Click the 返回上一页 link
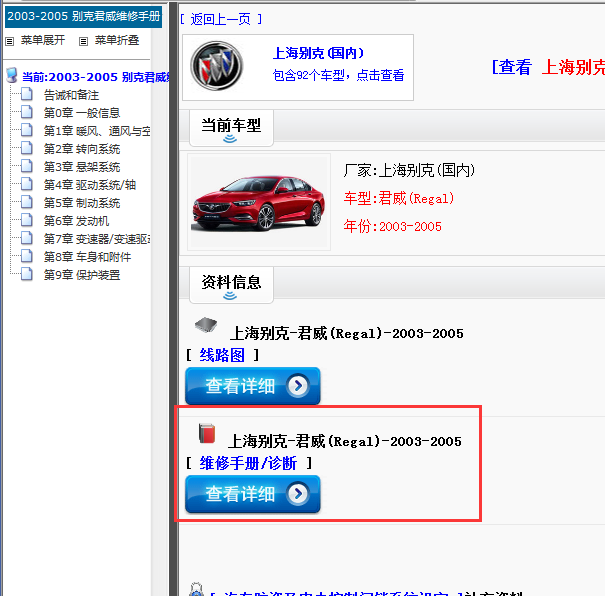The width and height of the screenshot is (605, 596). point(220,19)
